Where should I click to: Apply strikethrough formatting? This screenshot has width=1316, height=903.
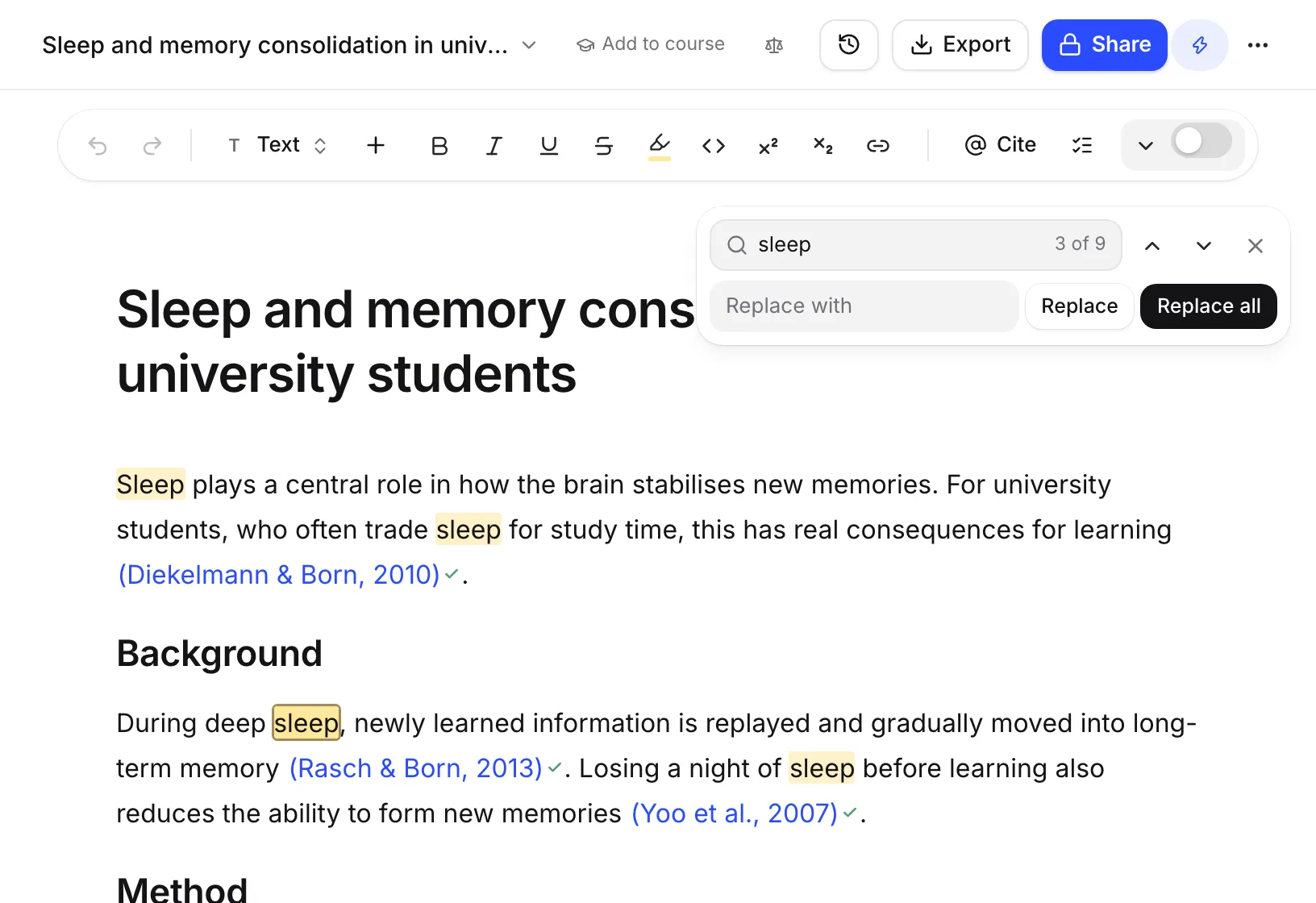point(604,146)
